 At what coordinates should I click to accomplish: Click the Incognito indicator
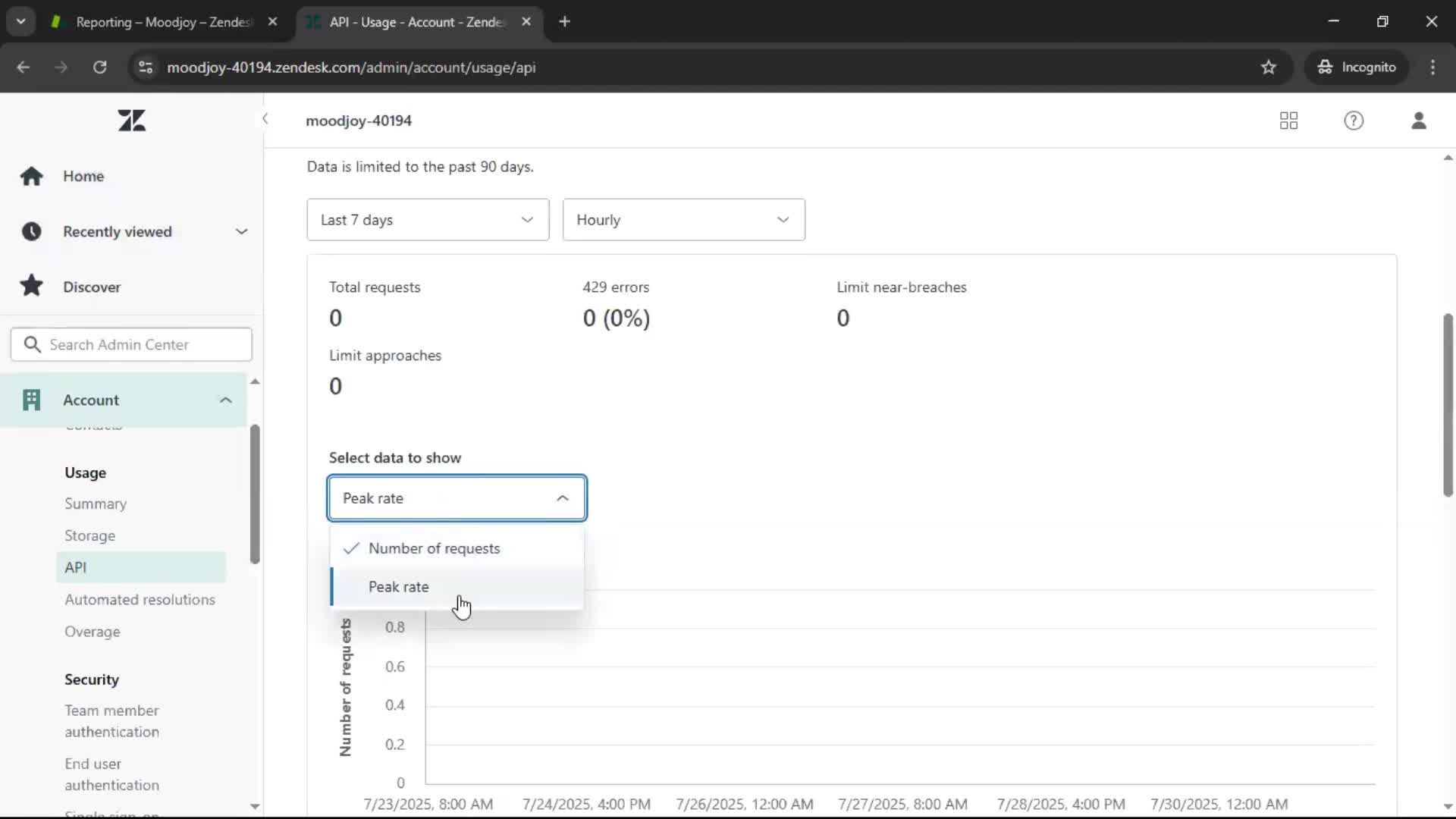1357,67
